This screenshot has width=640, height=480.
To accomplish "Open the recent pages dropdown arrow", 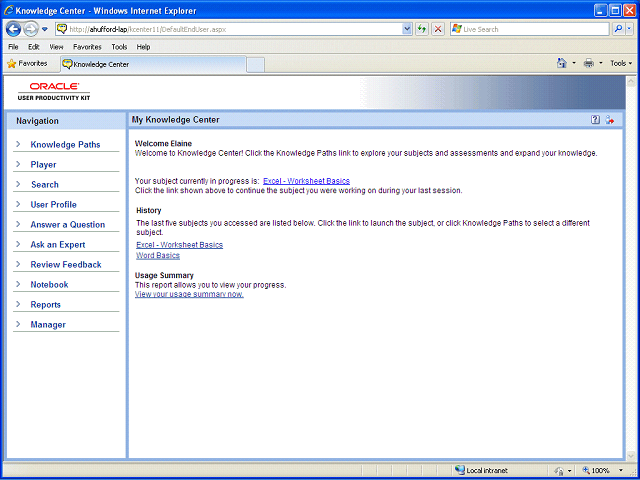I will coord(45,29).
